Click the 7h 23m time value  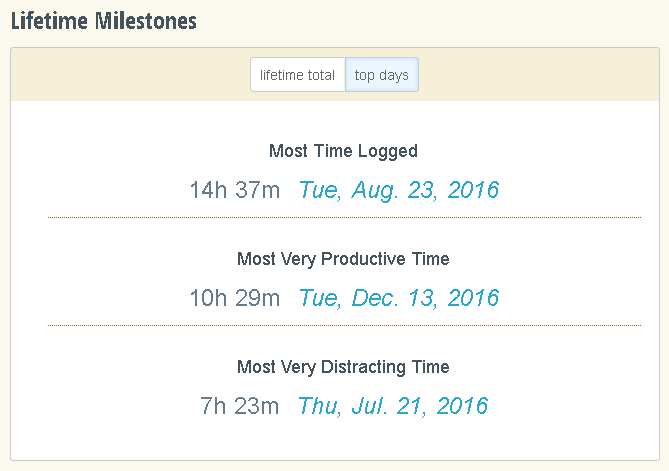point(239,405)
